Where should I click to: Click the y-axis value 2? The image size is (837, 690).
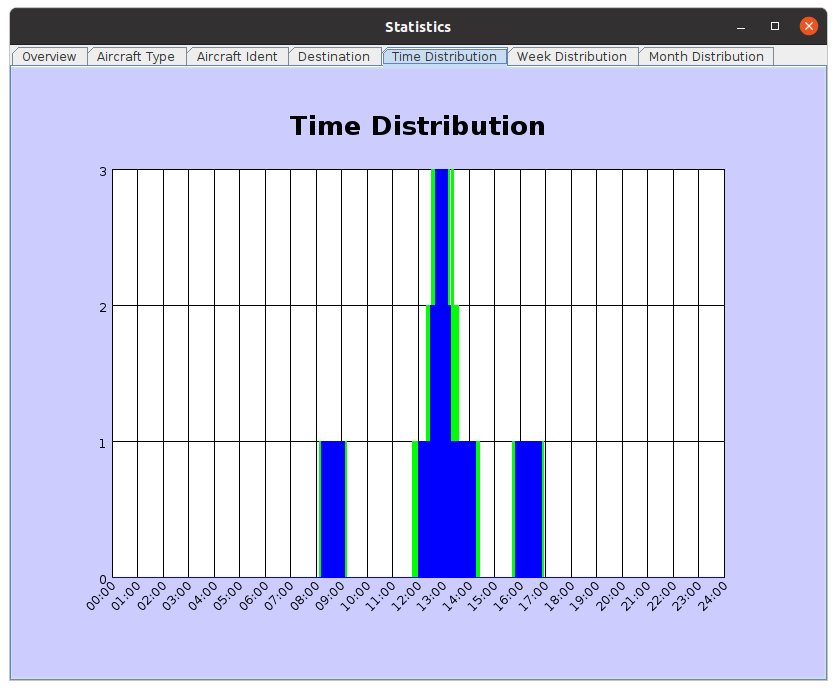click(x=103, y=306)
